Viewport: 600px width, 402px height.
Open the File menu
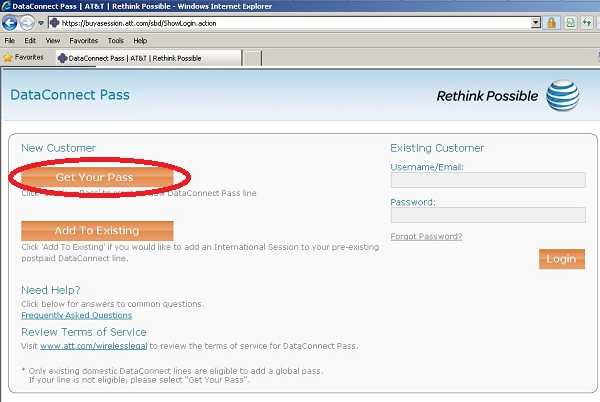pyautogui.click(x=10, y=41)
